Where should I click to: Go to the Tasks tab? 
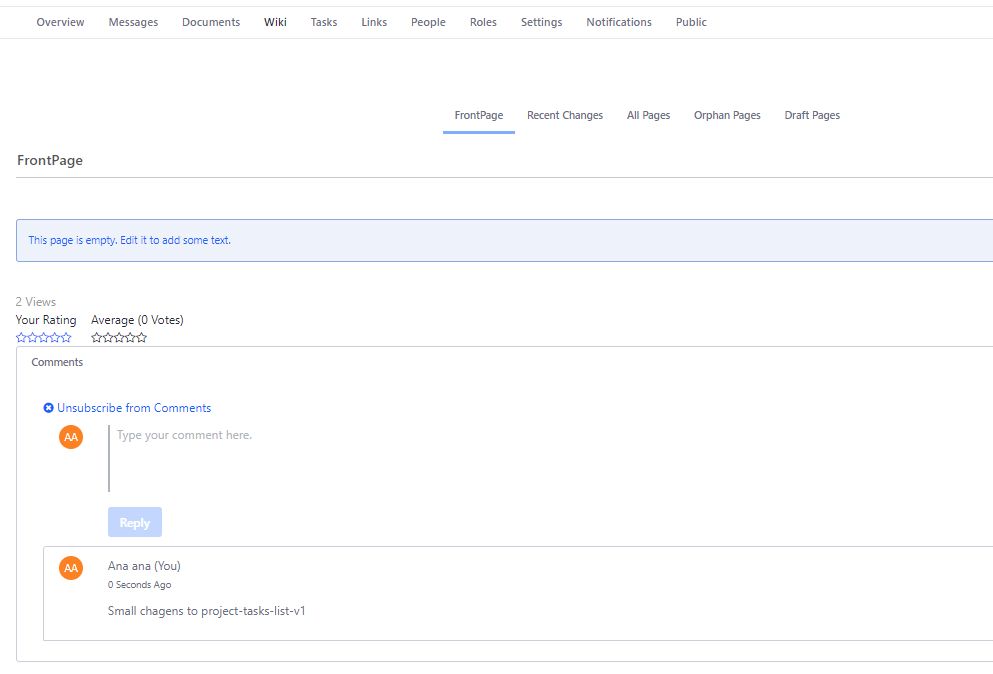coord(324,22)
